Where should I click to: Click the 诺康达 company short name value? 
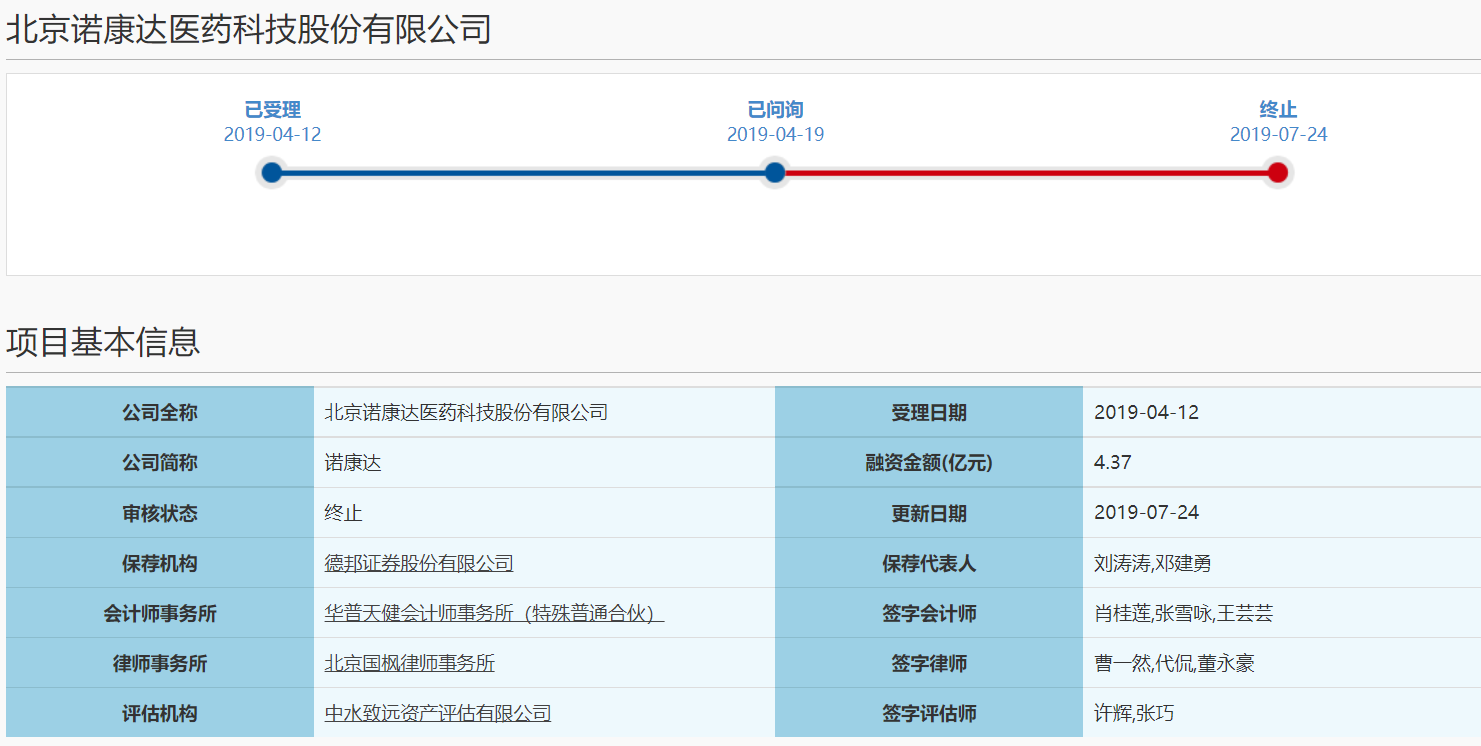pyautogui.click(x=353, y=463)
